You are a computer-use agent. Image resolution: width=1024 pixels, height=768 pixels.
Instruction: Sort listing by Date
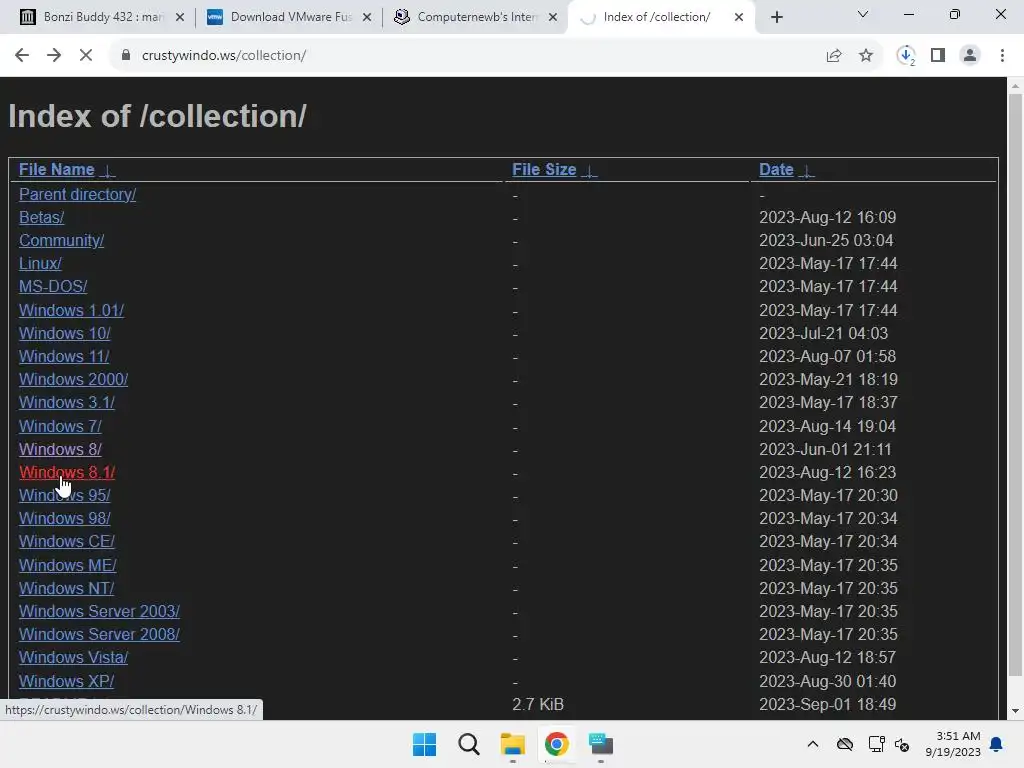[776, 170]
